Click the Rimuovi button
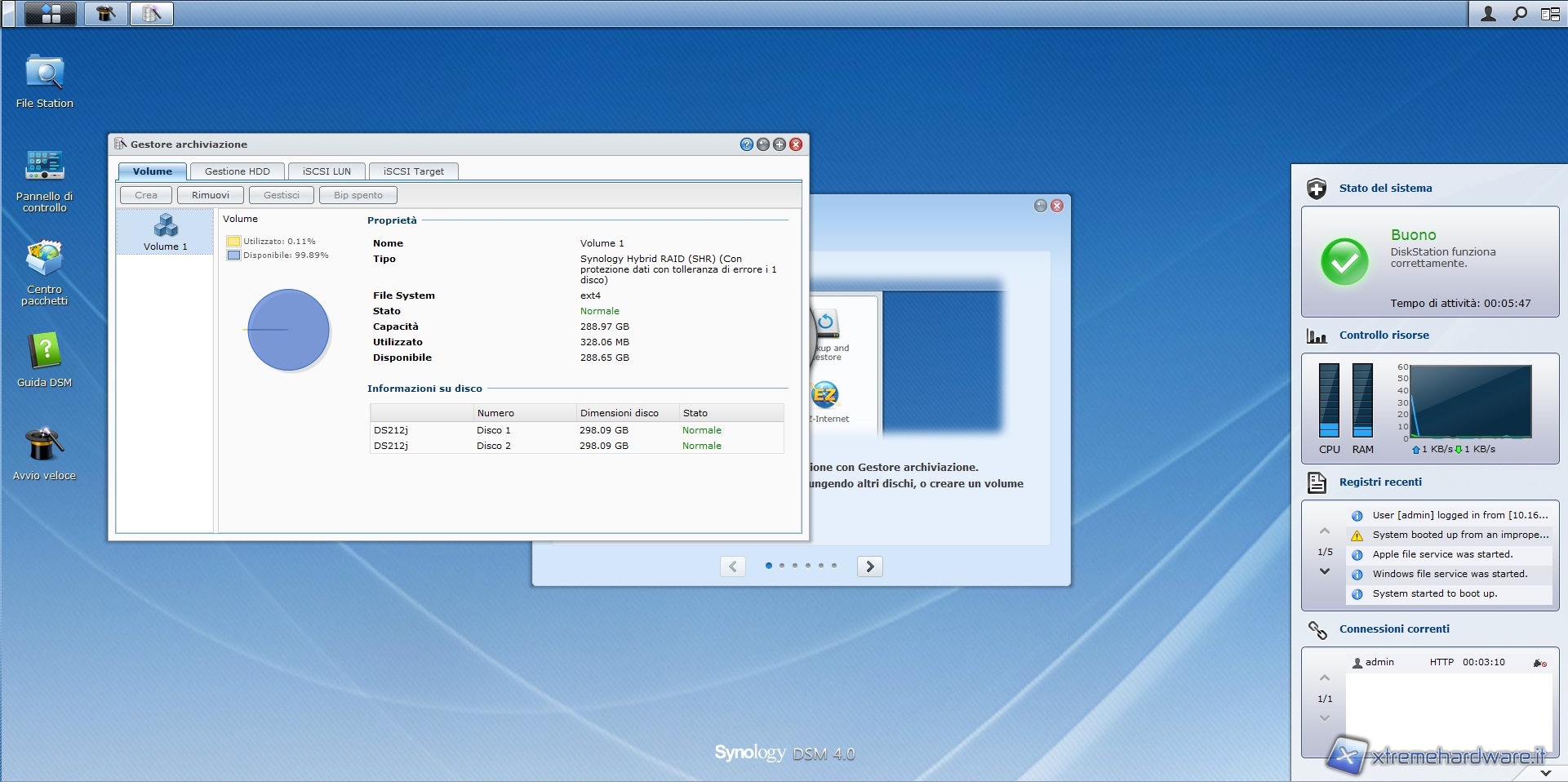The height and width of the screenshot is (782, 1568). (x=210, y=195)
